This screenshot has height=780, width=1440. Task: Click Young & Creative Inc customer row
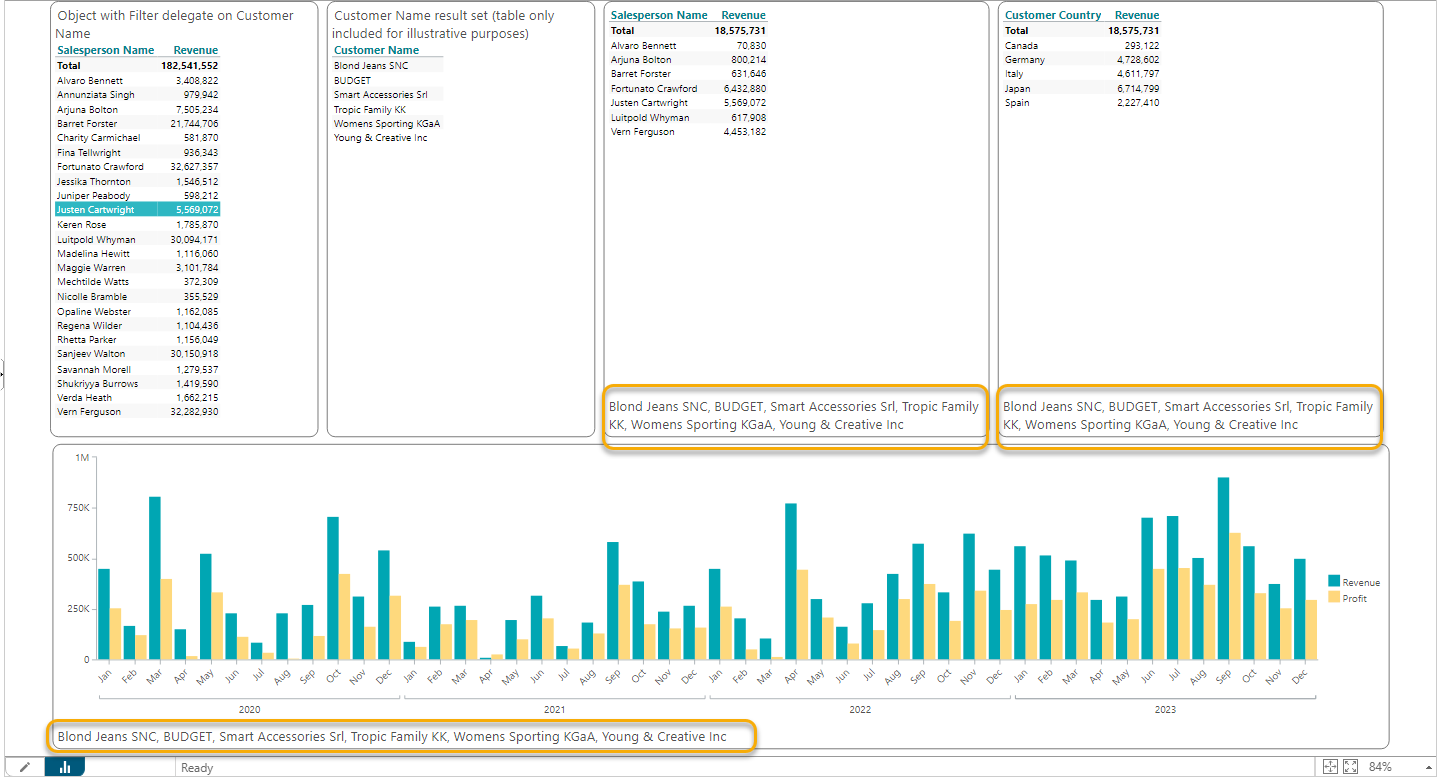pos(380,138)
